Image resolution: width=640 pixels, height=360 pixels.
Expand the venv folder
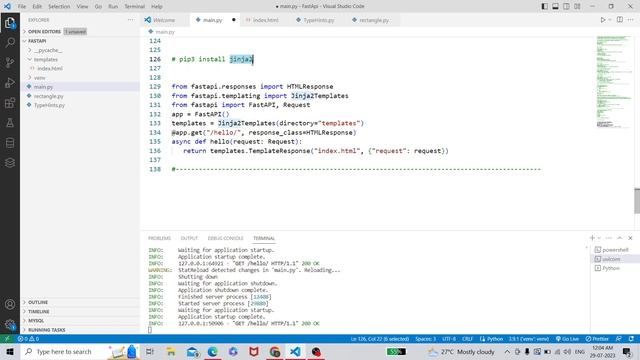click(39, 78)
